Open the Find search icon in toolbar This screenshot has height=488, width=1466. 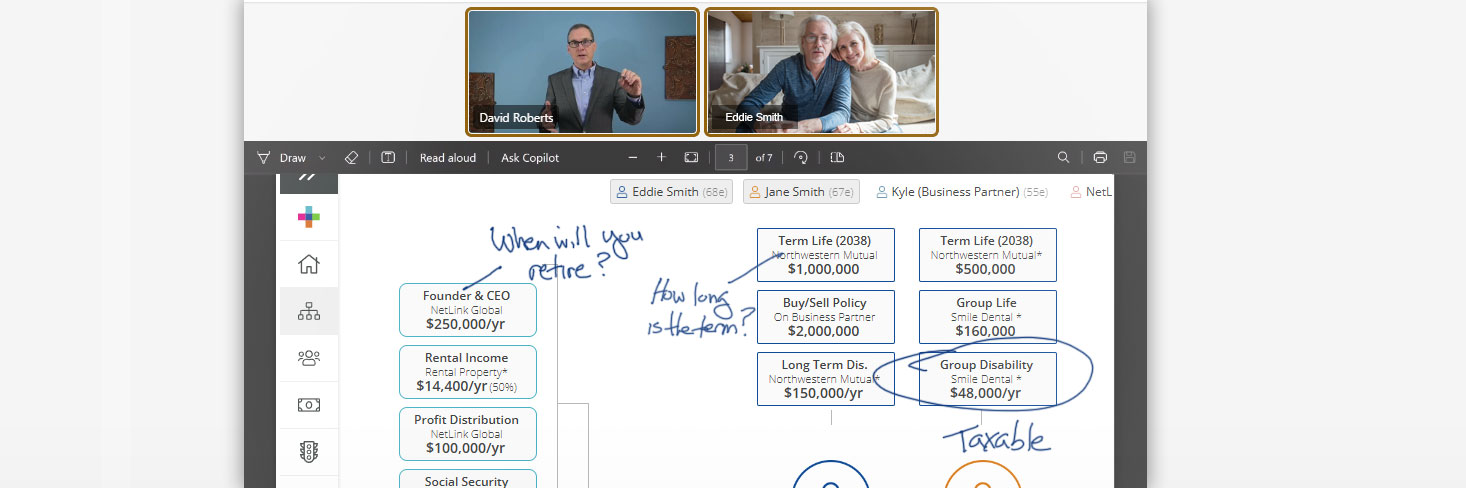tap(1064, 158)
